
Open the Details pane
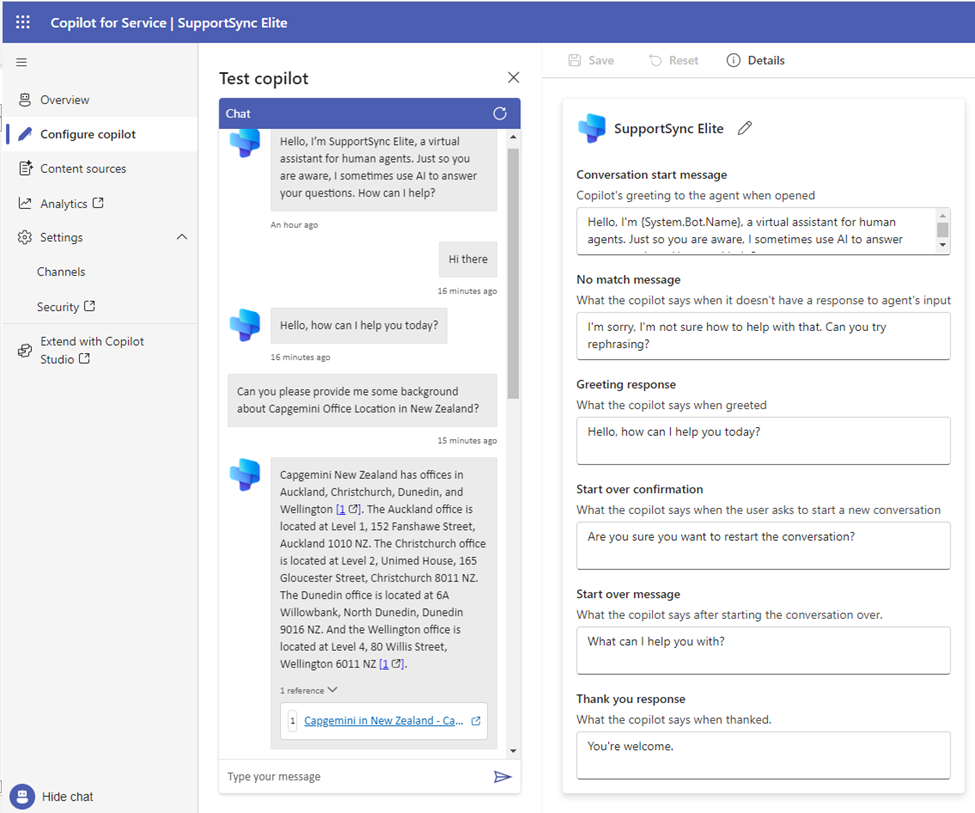[x=756, y=60]
